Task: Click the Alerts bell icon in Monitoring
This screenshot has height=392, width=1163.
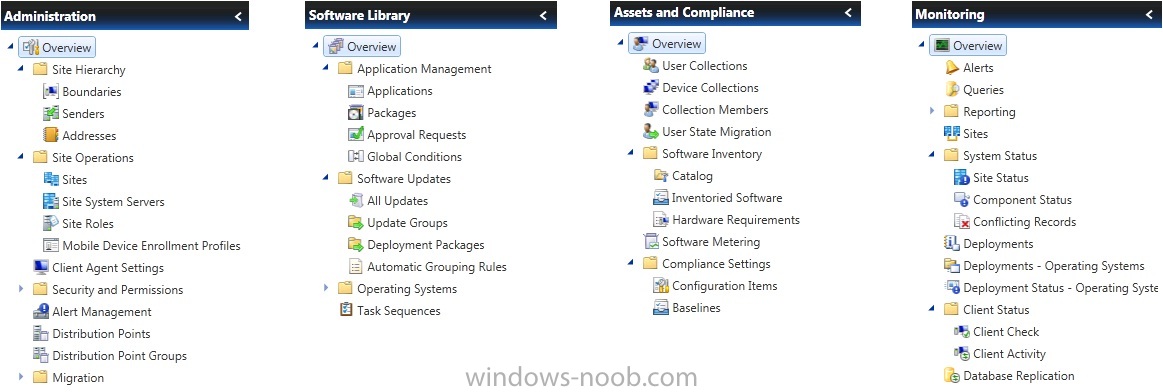Action: pos(952,67)
